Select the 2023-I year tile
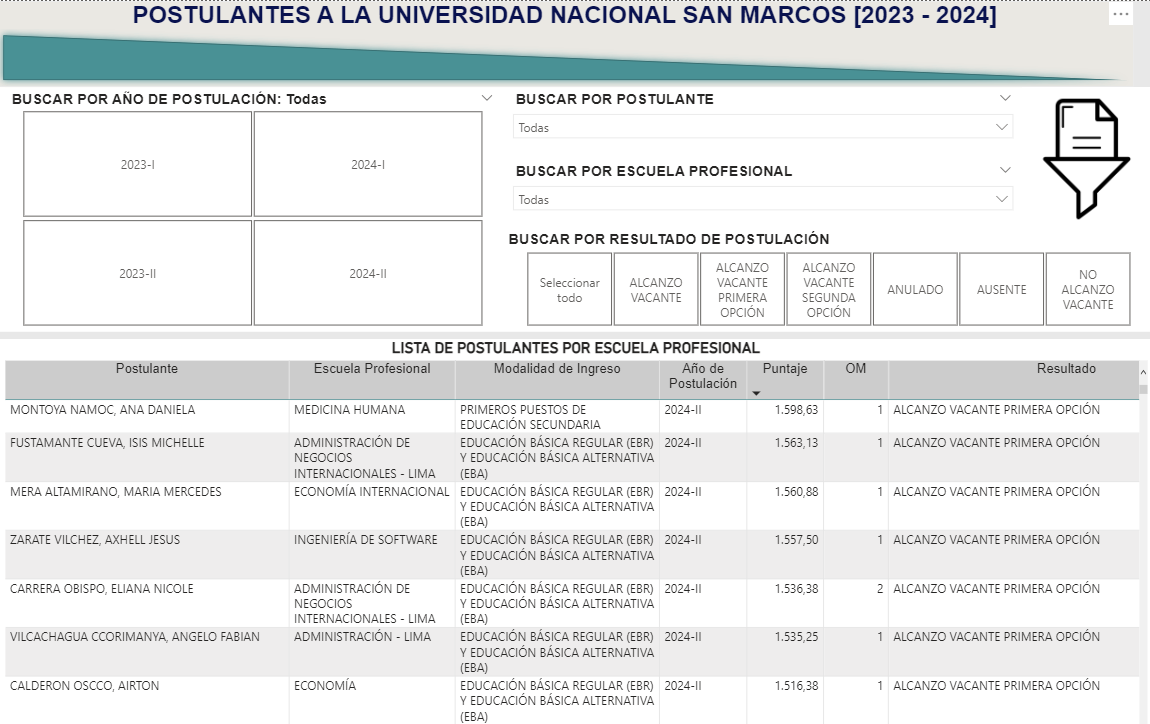Image resolution: width=1150 pixels, height=724 pixels. (x=138, y=164)
